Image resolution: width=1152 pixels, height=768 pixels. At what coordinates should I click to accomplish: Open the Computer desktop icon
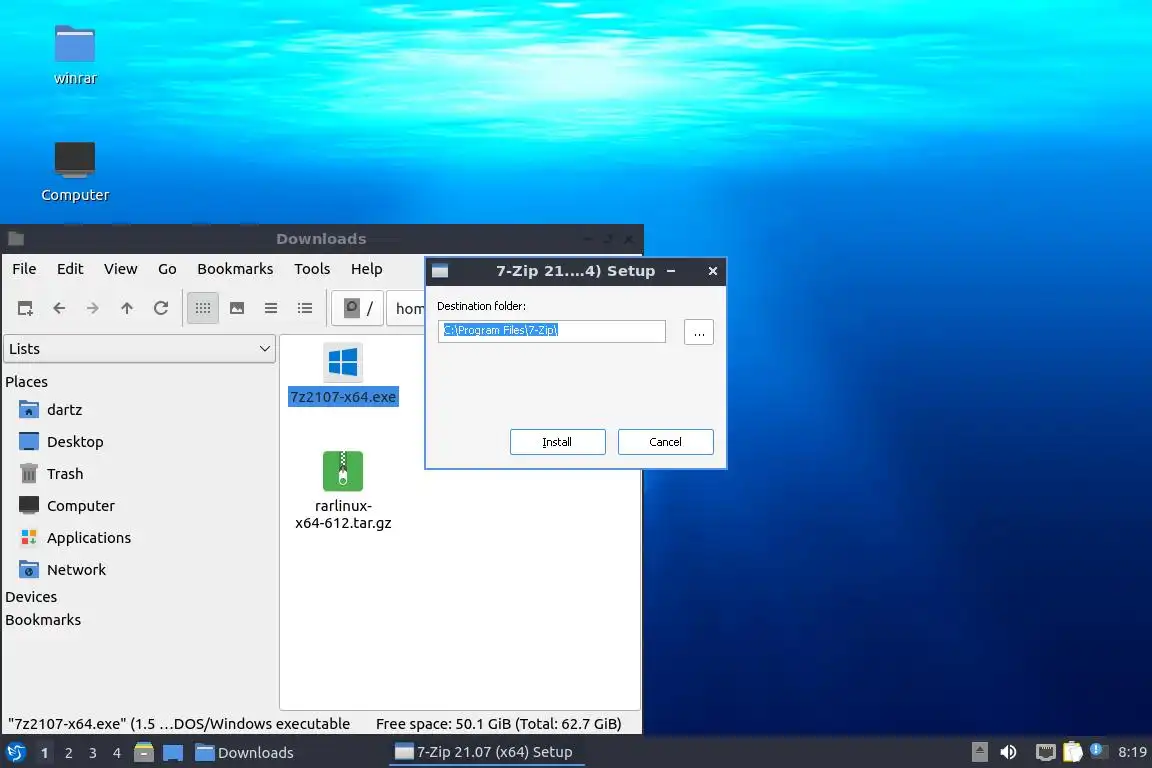tap(75, 171)
